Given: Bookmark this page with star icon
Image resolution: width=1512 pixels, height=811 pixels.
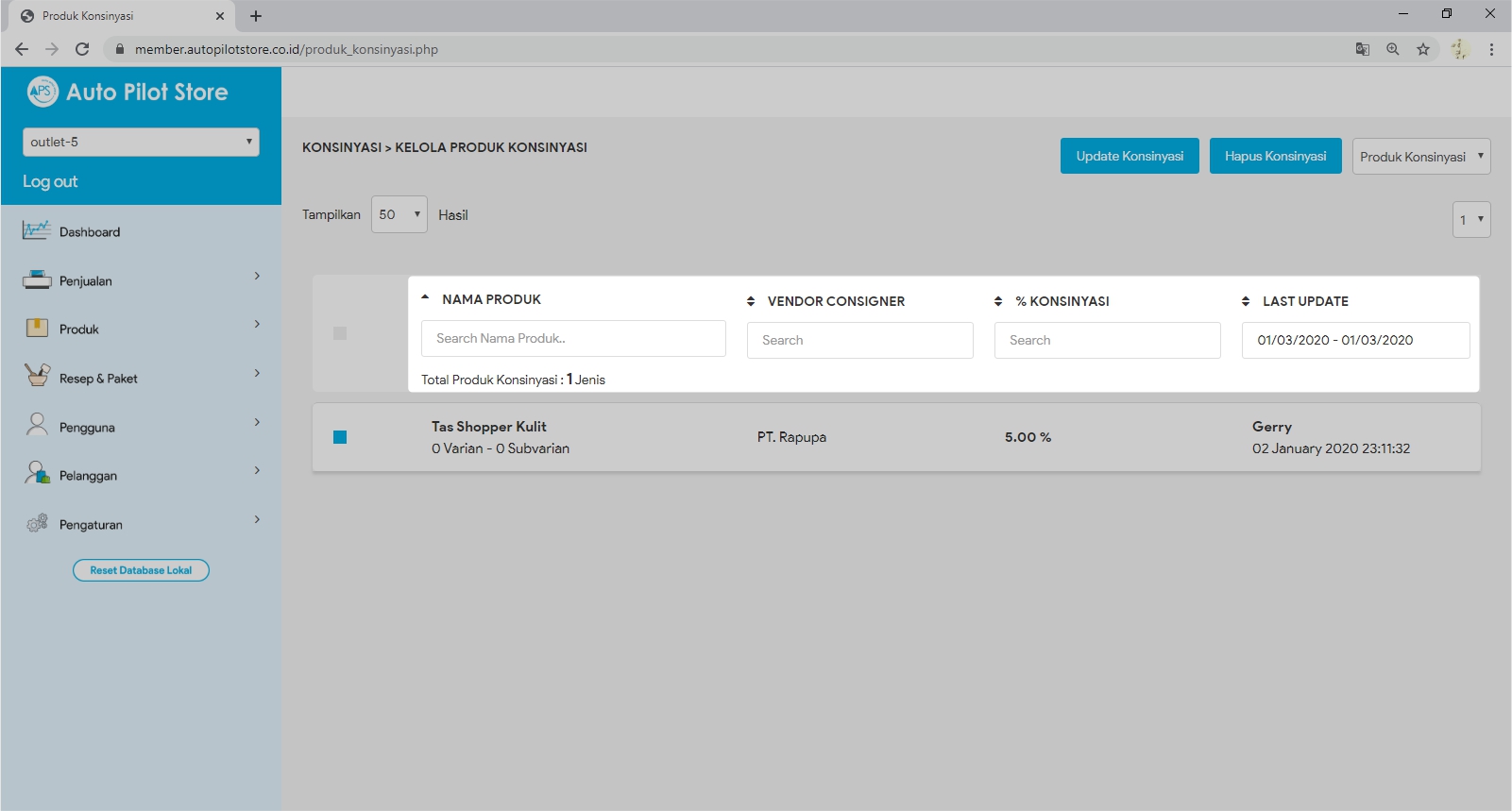Looking at the screenshot, I should (x=1422, y=49).
